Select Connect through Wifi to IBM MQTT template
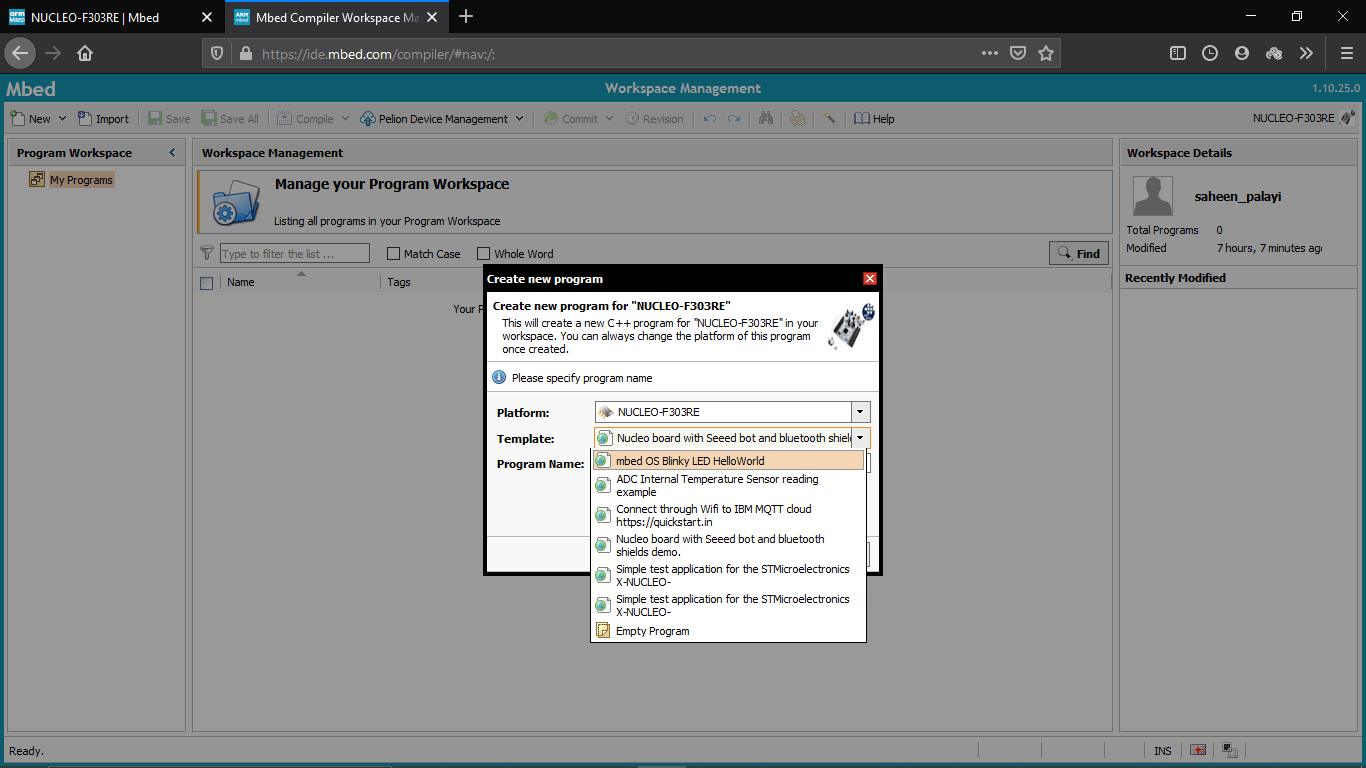 point(728,515)
